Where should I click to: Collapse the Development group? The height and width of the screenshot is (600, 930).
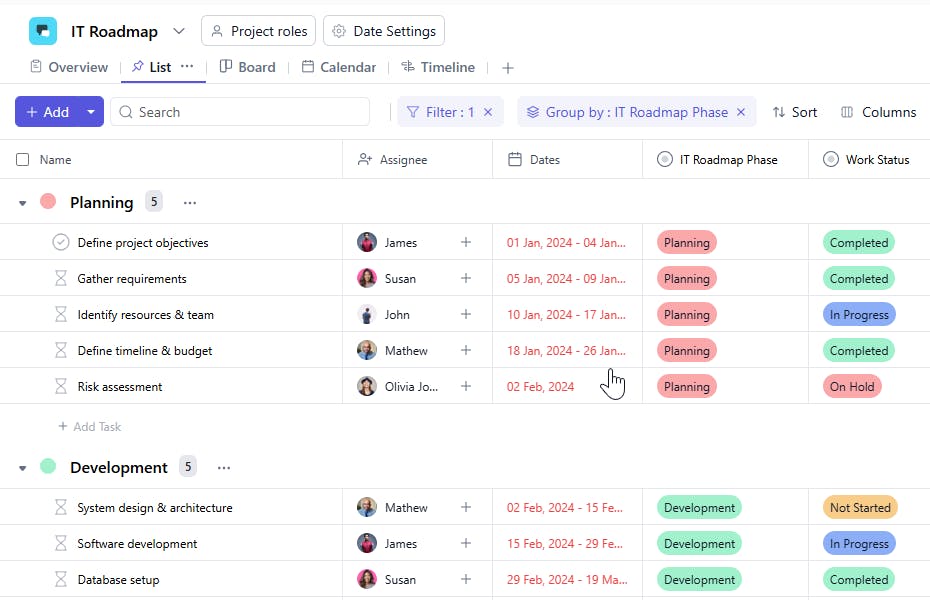[23, 468]
